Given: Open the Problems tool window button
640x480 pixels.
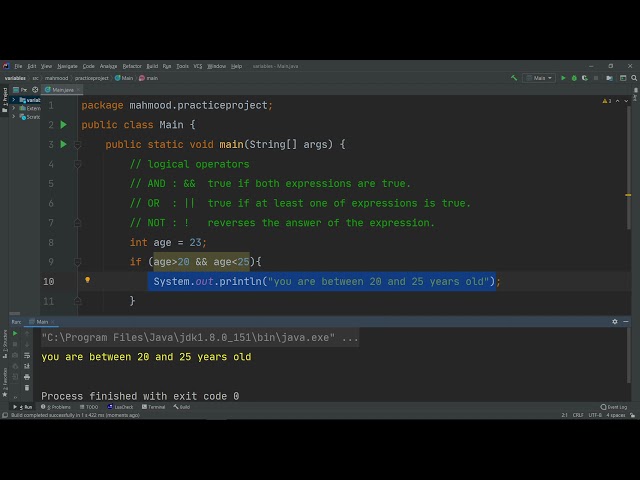Looking at the screenshot, I should click(56, 407).
